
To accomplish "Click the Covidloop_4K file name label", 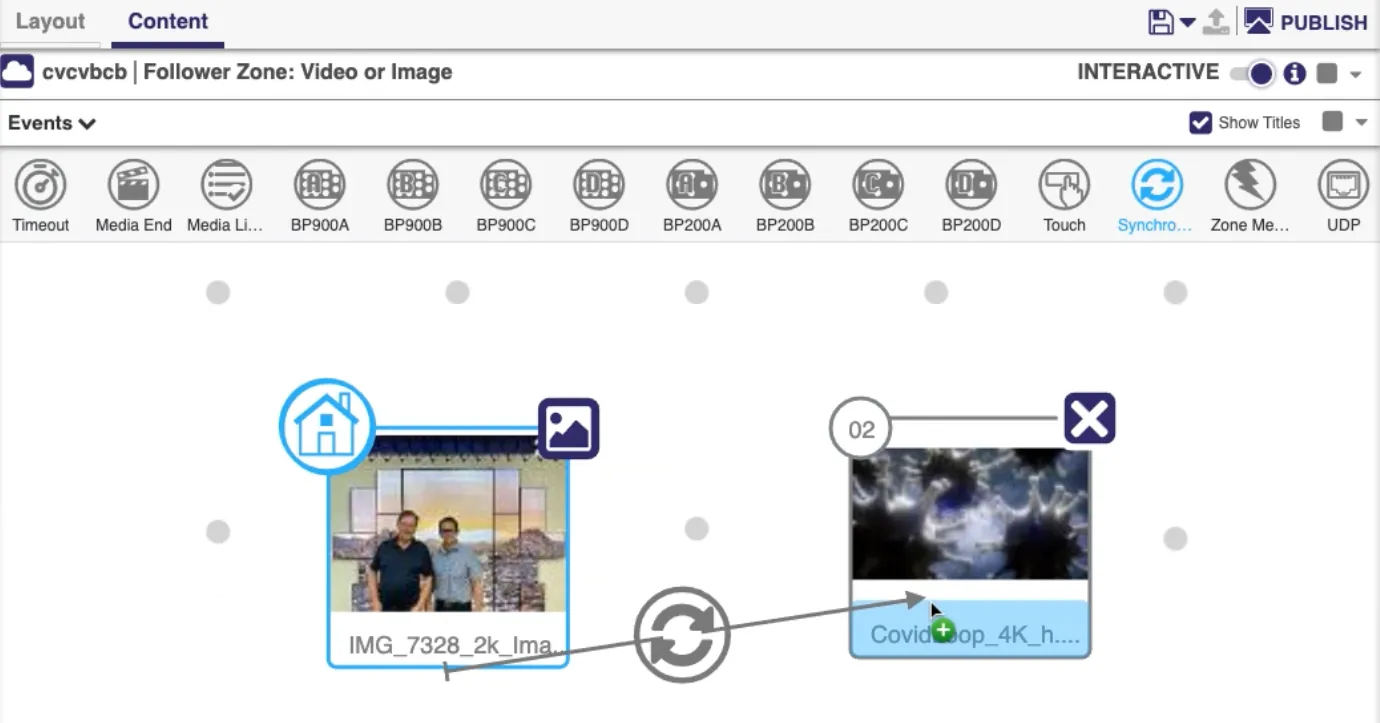I will 975,635.
